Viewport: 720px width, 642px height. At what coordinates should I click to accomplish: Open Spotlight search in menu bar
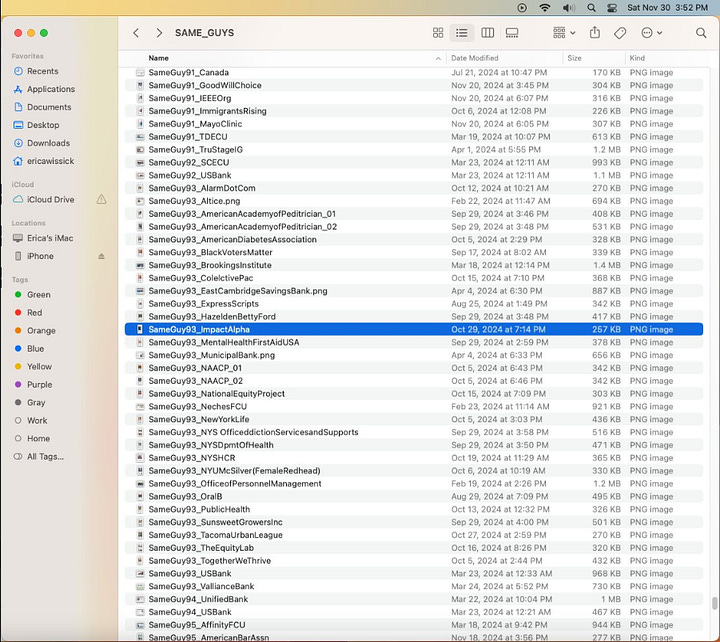coord(591,7)
